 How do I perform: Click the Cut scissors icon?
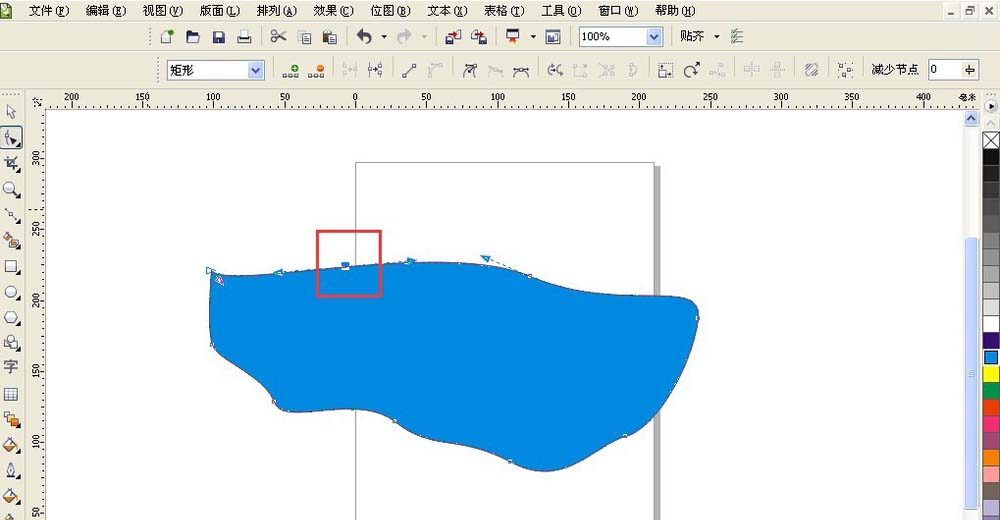coord(278,36)
